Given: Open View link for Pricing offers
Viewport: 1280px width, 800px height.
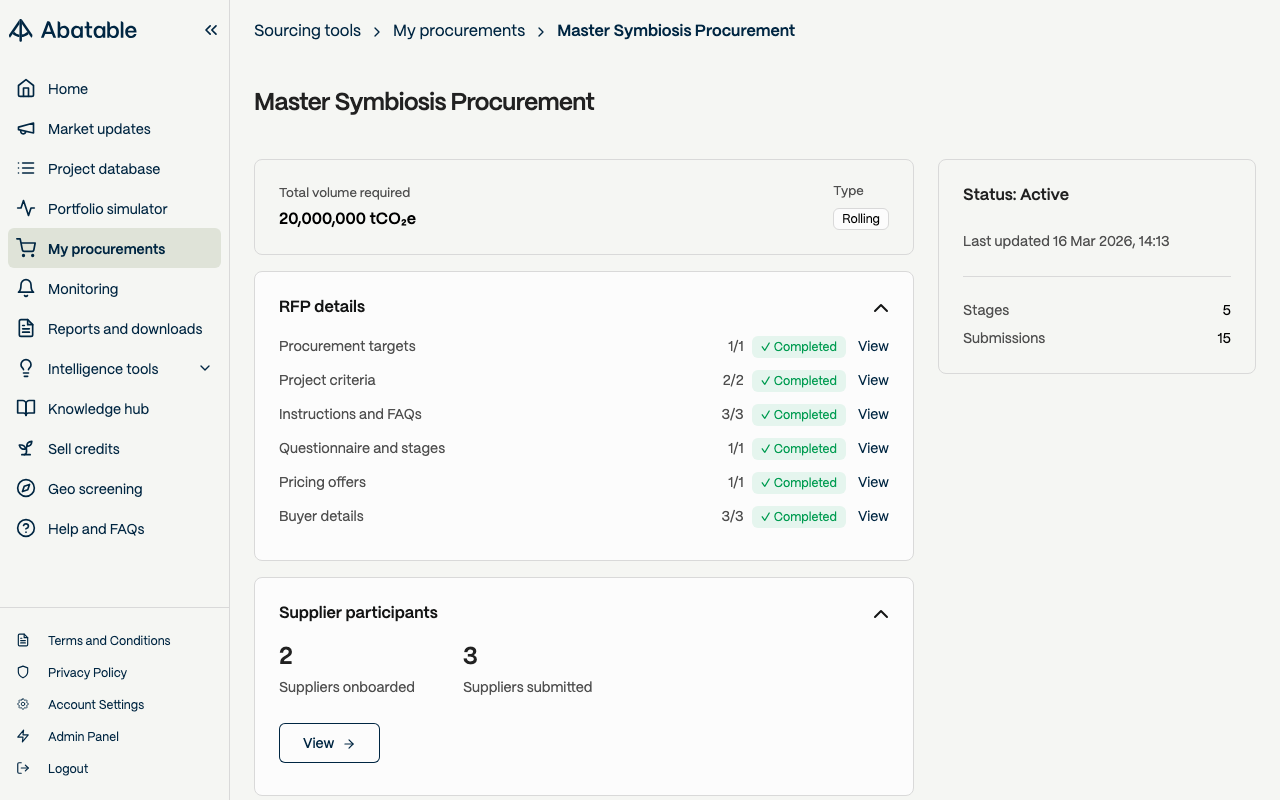Looking at the screenshot, I should 873,482.
